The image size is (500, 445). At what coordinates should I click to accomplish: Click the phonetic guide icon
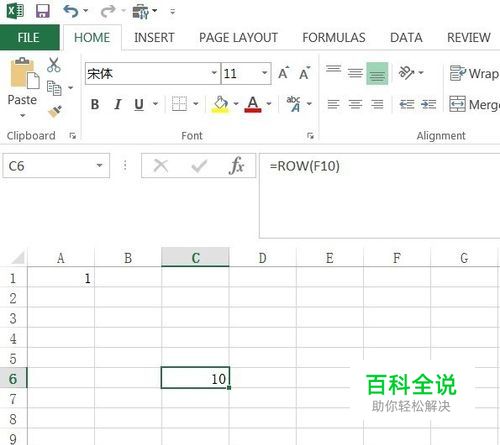pyautogui.click(x=293, y=104)
